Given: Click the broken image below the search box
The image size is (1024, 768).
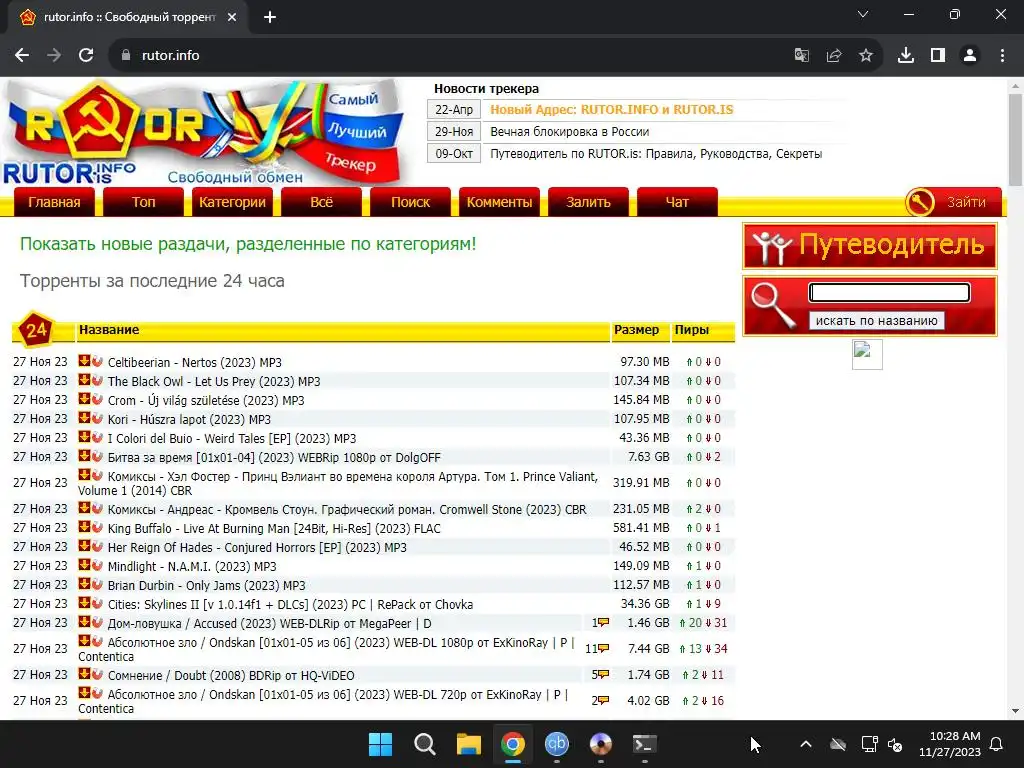Looking at the screenshot, I should [867, 354].
